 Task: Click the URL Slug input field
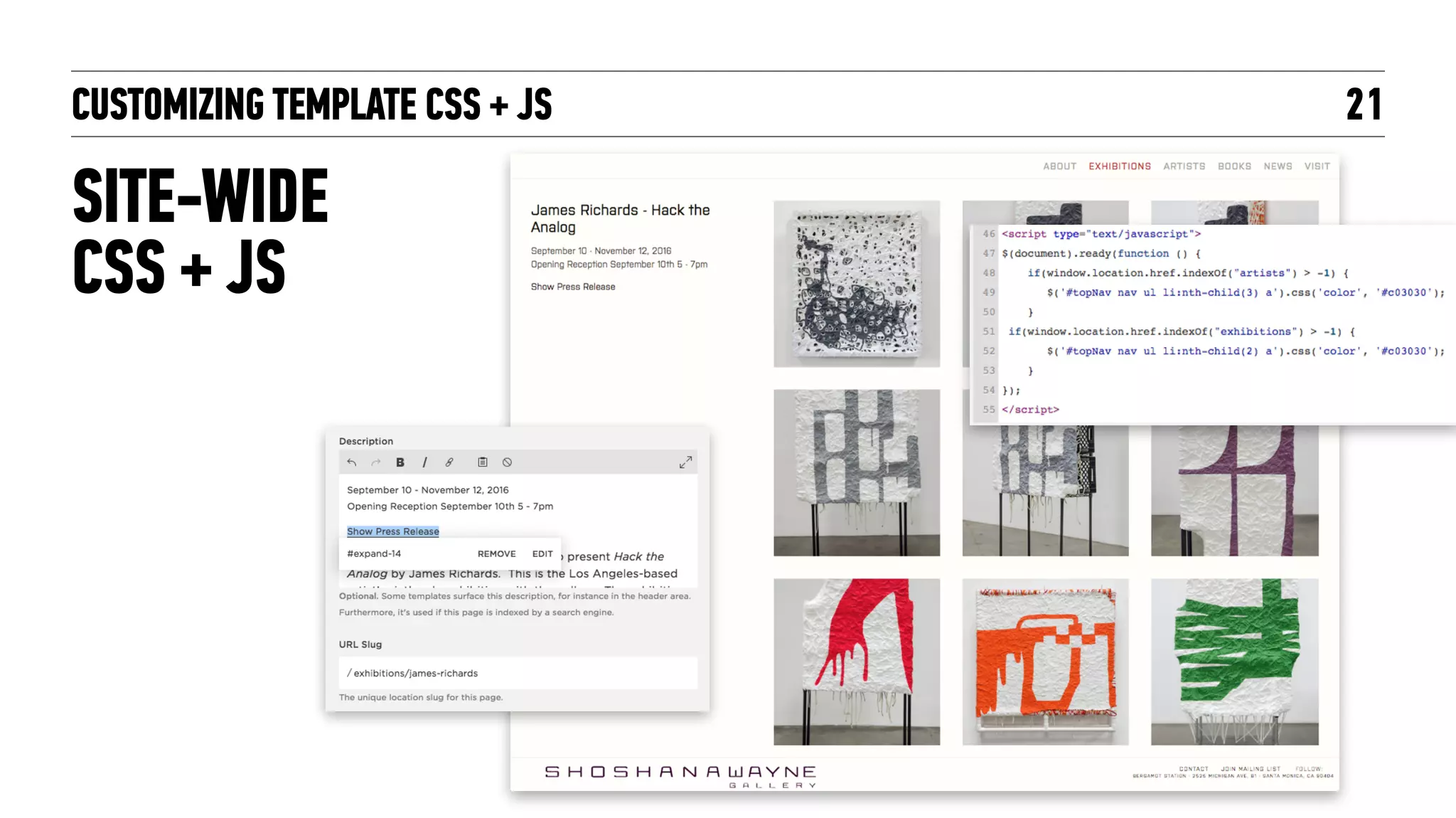point(518,673)
